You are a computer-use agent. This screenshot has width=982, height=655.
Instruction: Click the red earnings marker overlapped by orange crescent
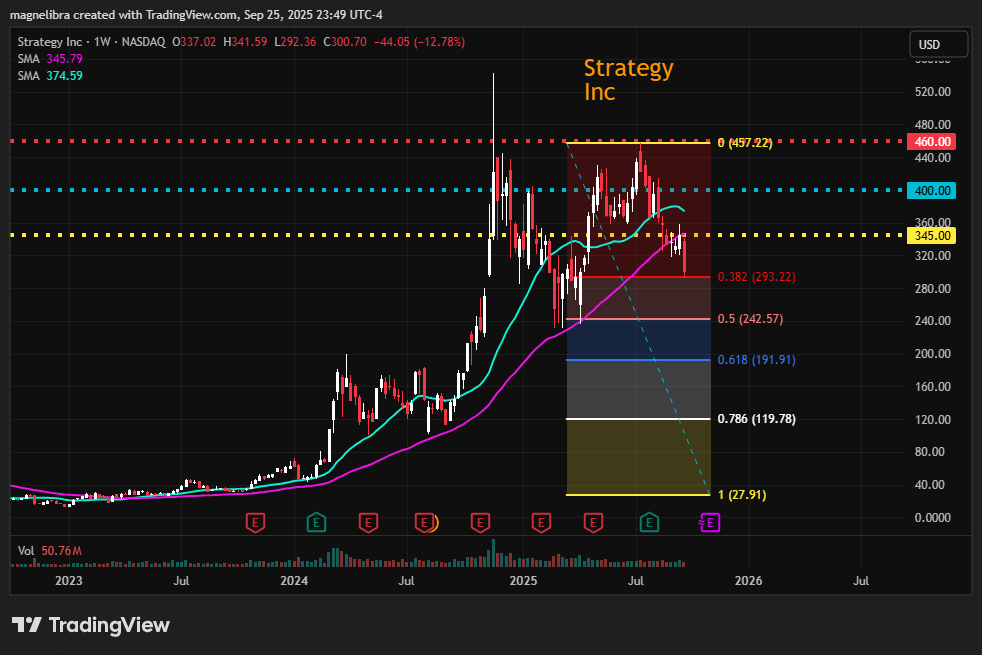tap(424, 522)
